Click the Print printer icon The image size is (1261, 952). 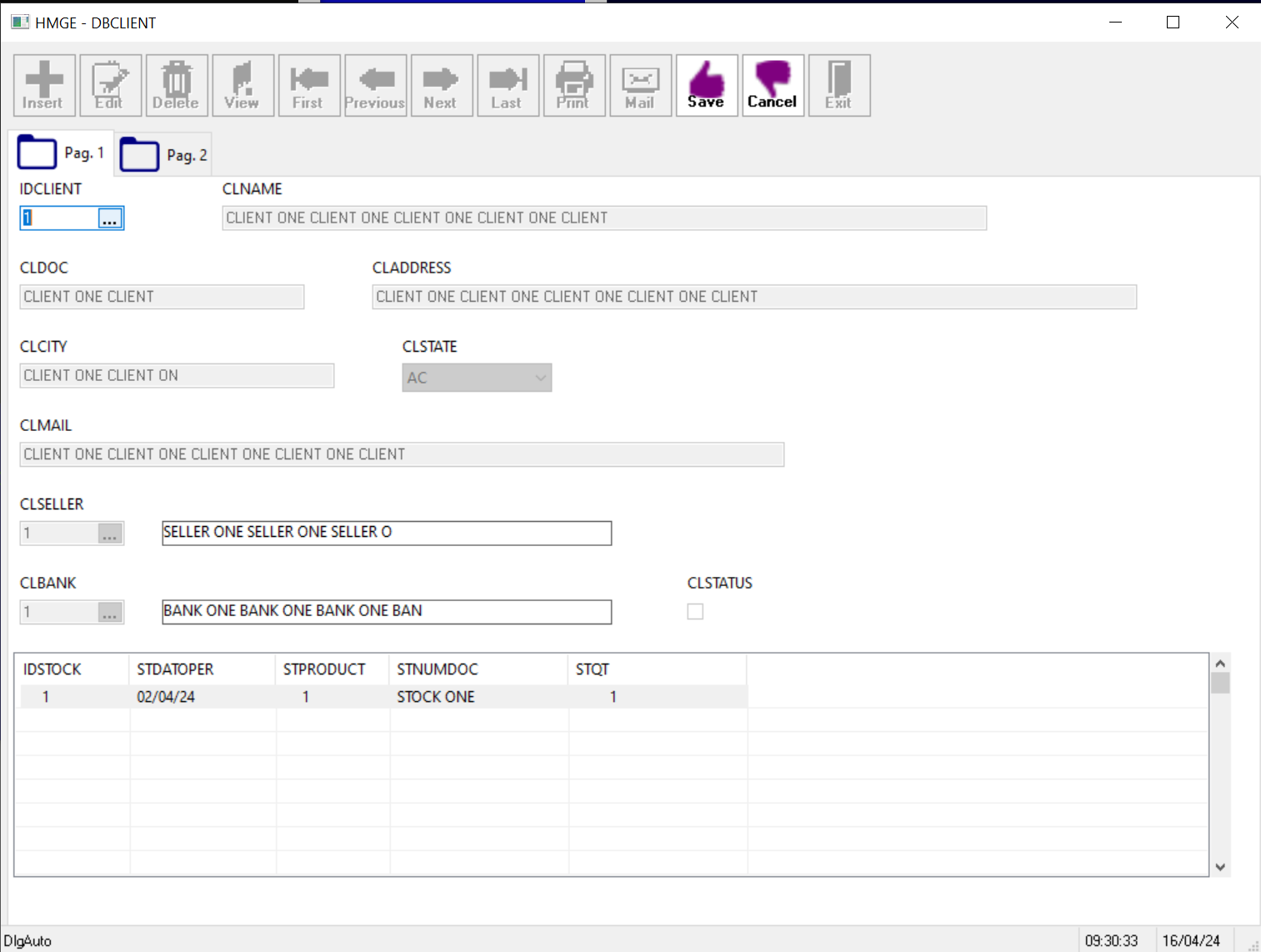(x=573, y=85)
